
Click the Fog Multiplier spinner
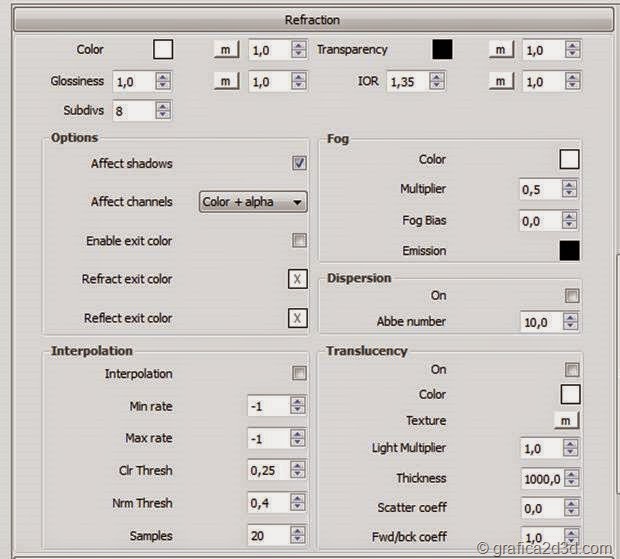570,189
